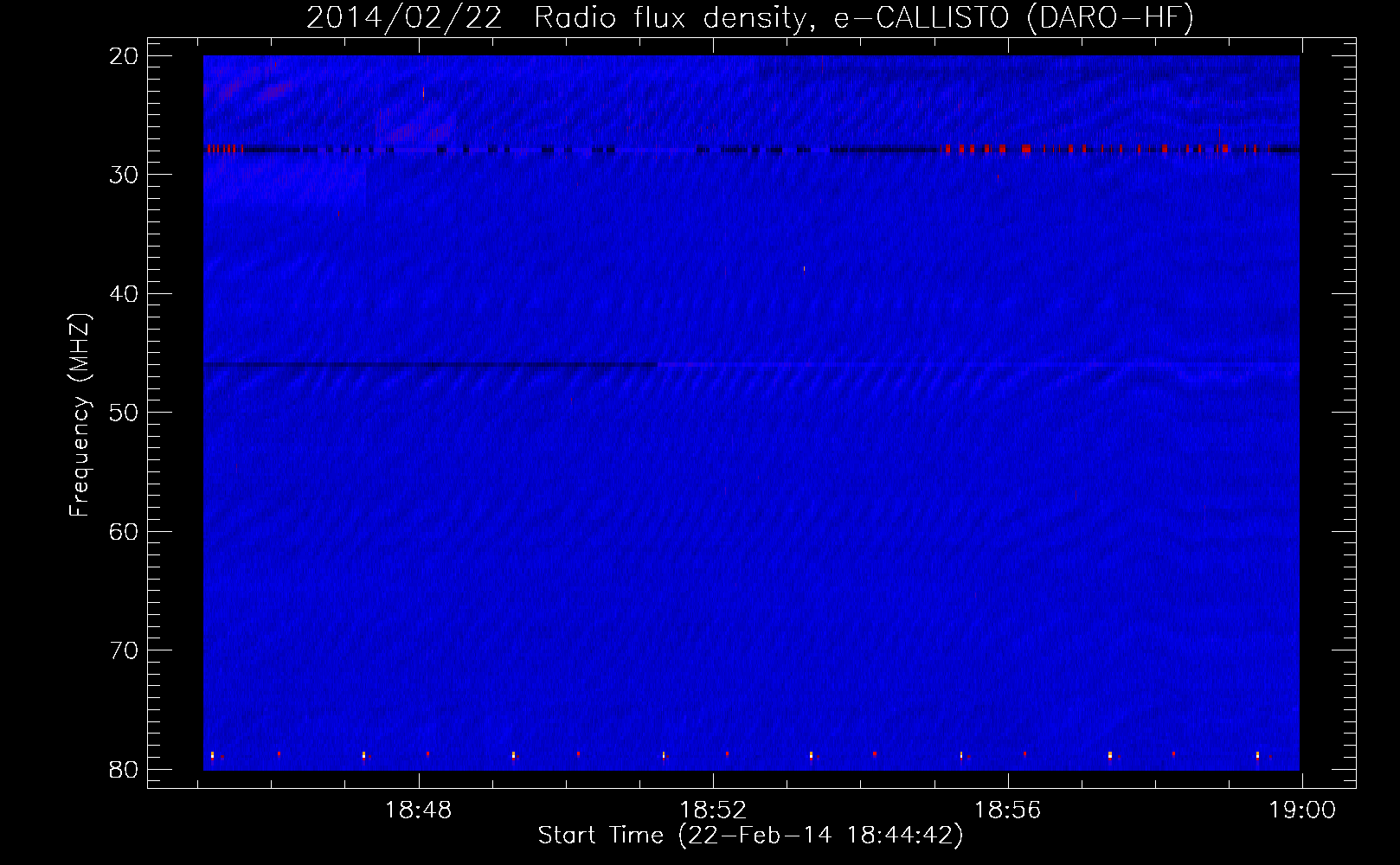The image size is (1400, 865).
Task: Click the 'Start Time (22-Feb-14 18:44:42)' label
Action: click(750, 836)
